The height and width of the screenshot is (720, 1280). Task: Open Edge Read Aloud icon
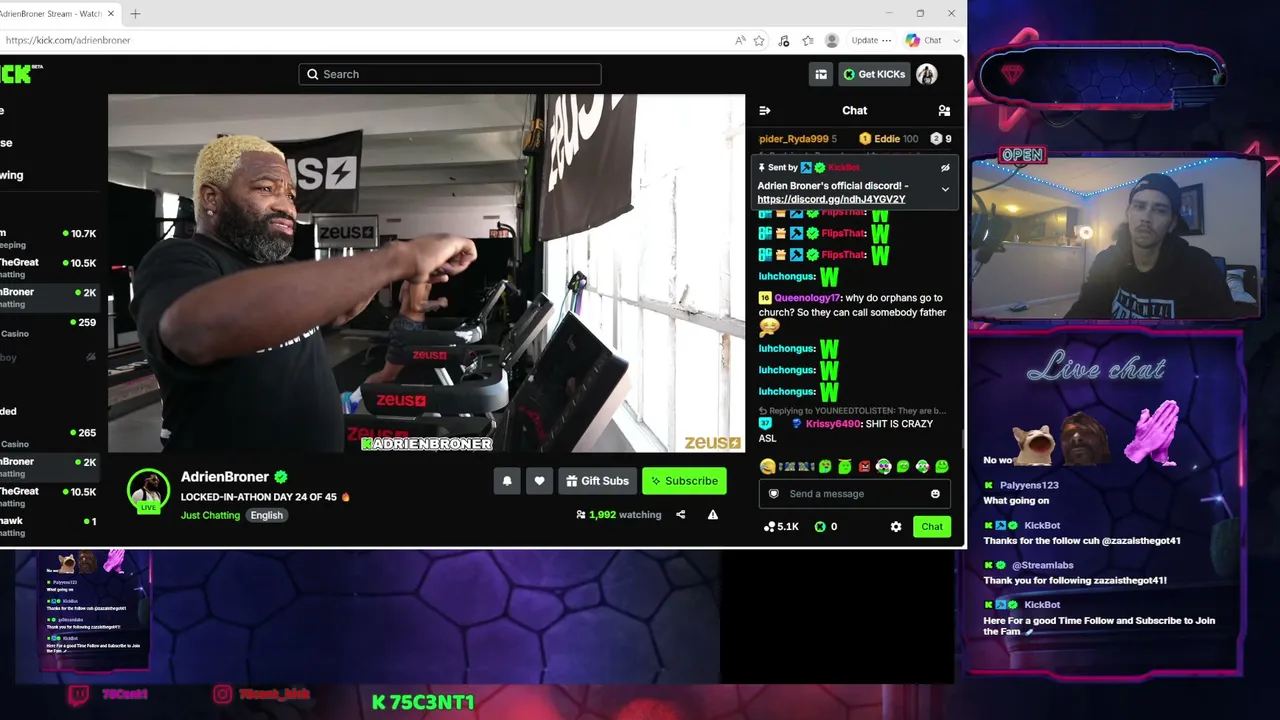pyautogui.click(x=740, y=40)
